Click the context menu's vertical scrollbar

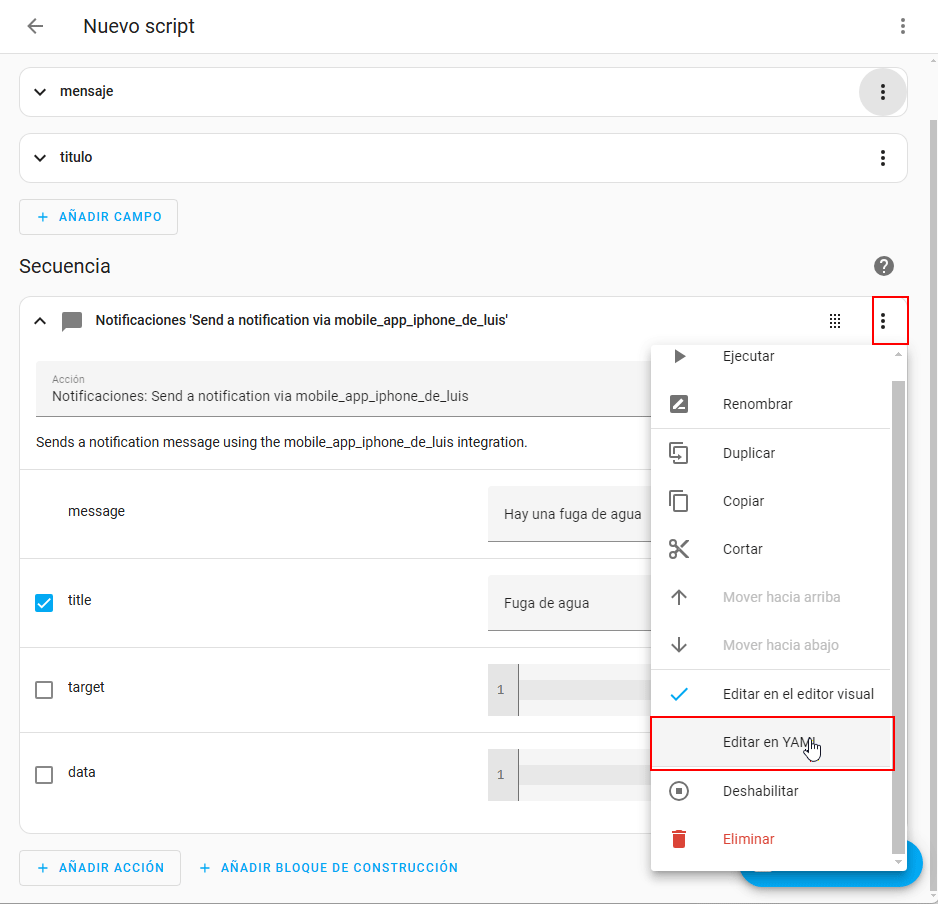pos(898,600)
